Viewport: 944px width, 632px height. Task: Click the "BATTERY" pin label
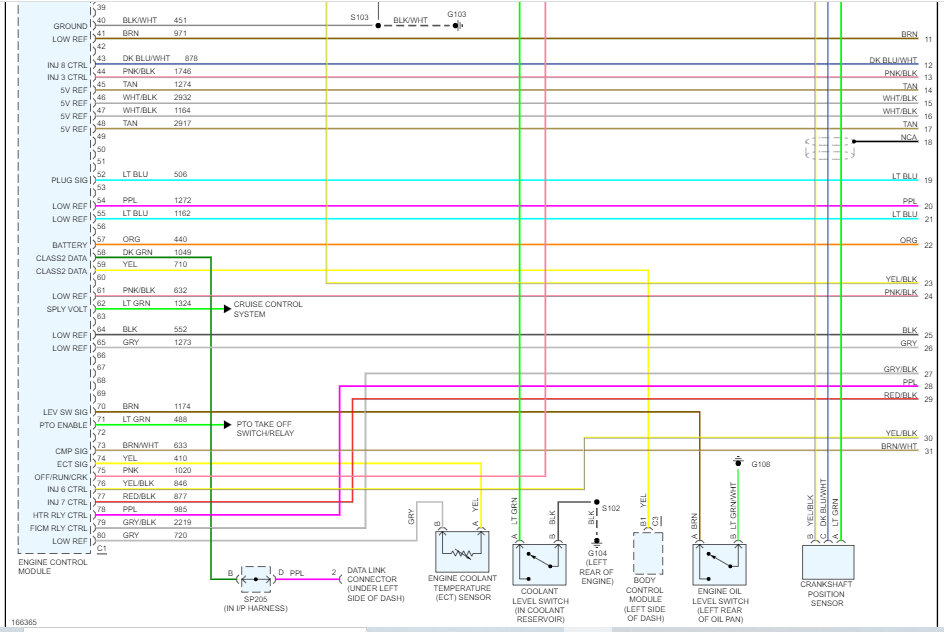coord(70,246)
